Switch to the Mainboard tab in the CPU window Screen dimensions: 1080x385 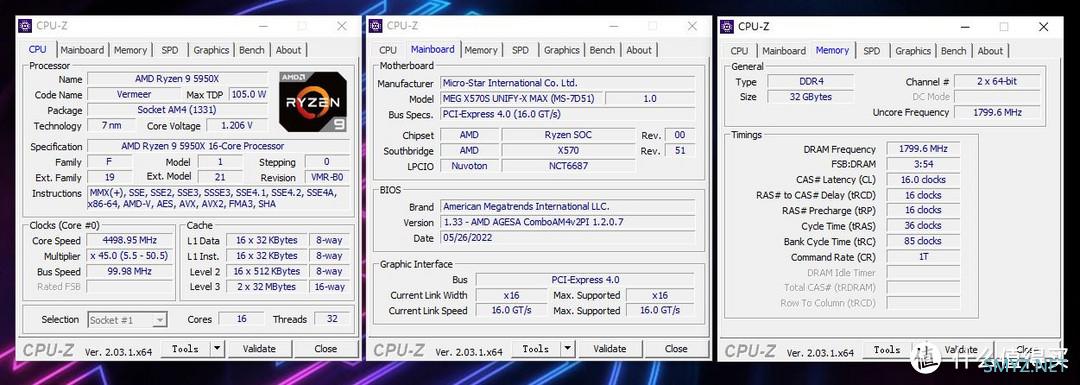point(82,50)
